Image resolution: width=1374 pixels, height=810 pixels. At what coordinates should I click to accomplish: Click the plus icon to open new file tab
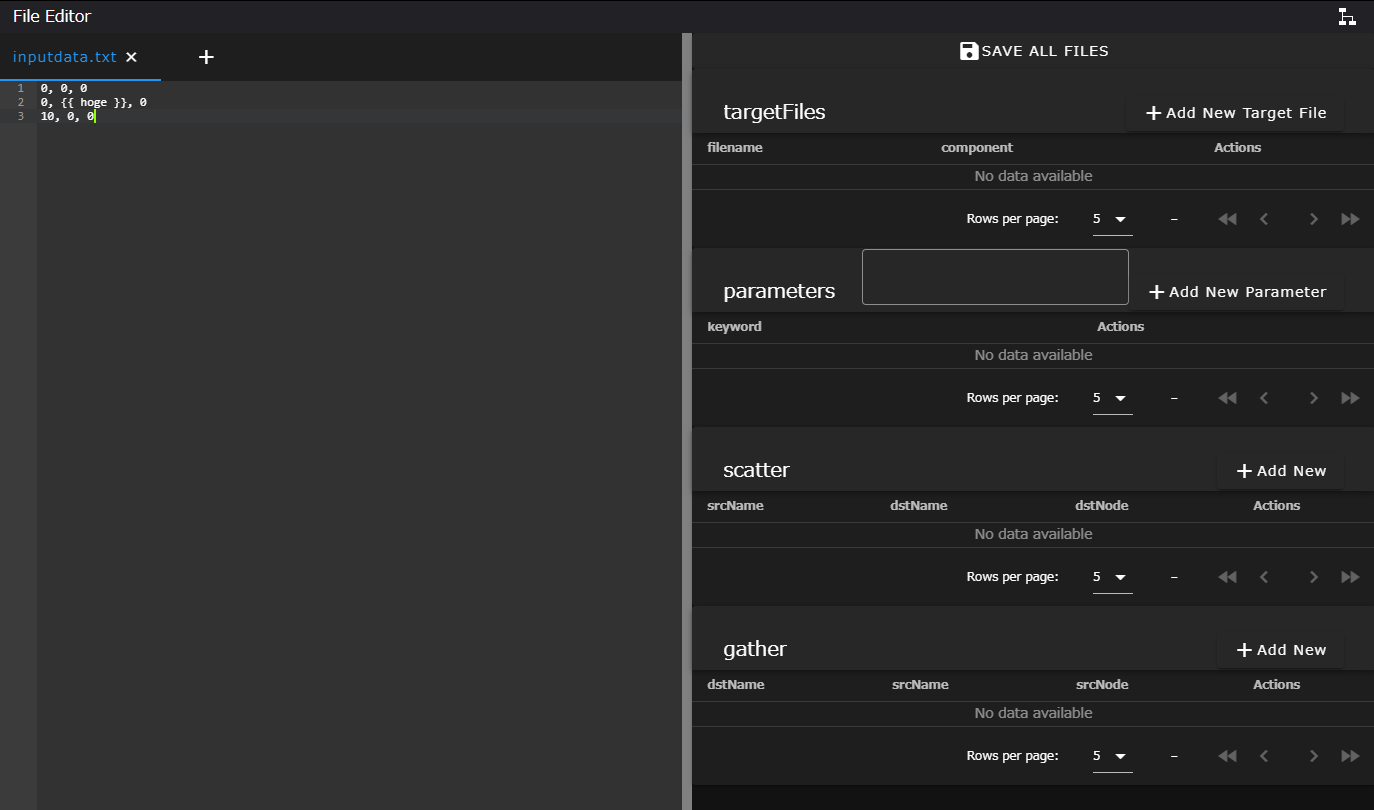[206, 57]
